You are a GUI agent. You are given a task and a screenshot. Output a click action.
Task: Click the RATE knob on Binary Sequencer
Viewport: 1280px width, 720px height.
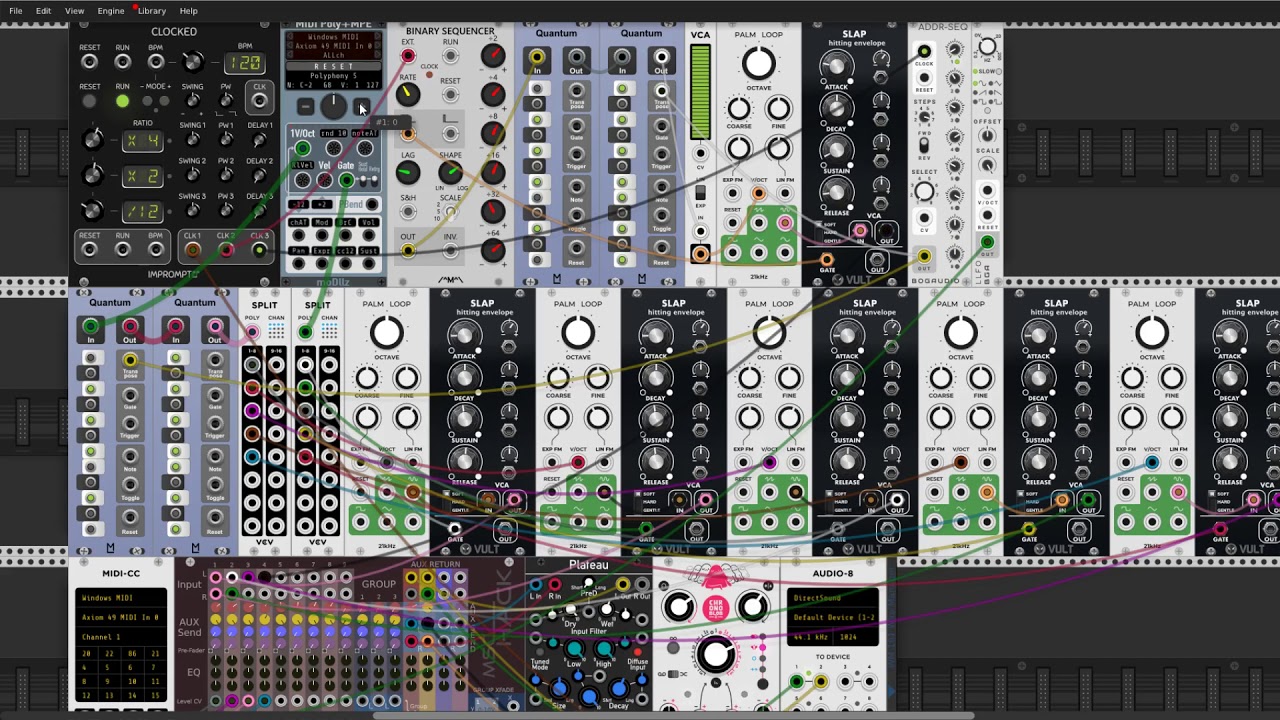[408, 95]
